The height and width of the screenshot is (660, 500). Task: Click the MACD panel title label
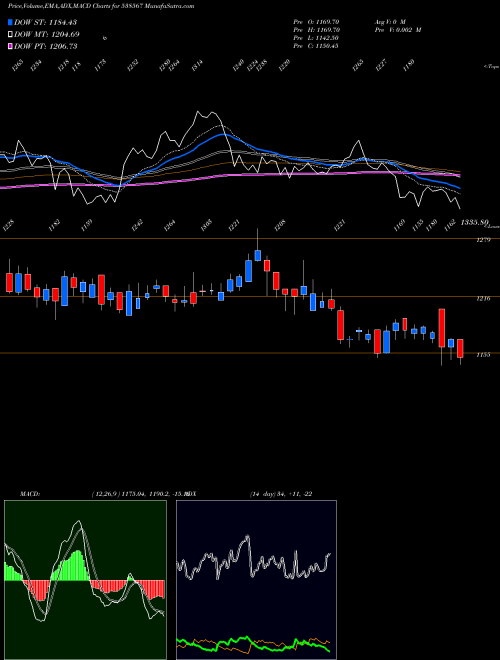29,494
